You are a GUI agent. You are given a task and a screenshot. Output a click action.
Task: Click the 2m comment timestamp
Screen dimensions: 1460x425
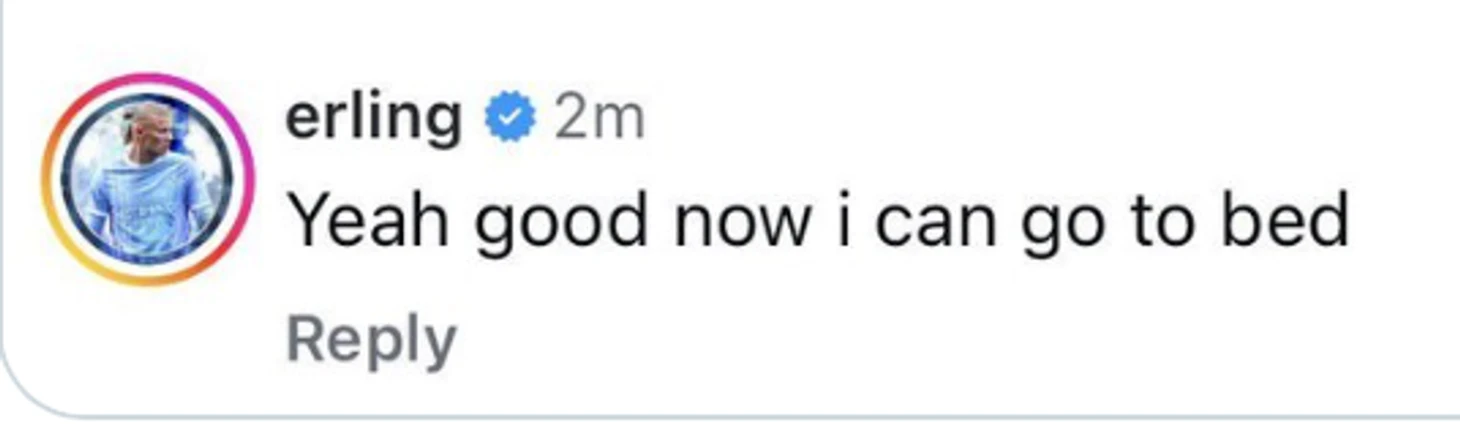point(600,118)
